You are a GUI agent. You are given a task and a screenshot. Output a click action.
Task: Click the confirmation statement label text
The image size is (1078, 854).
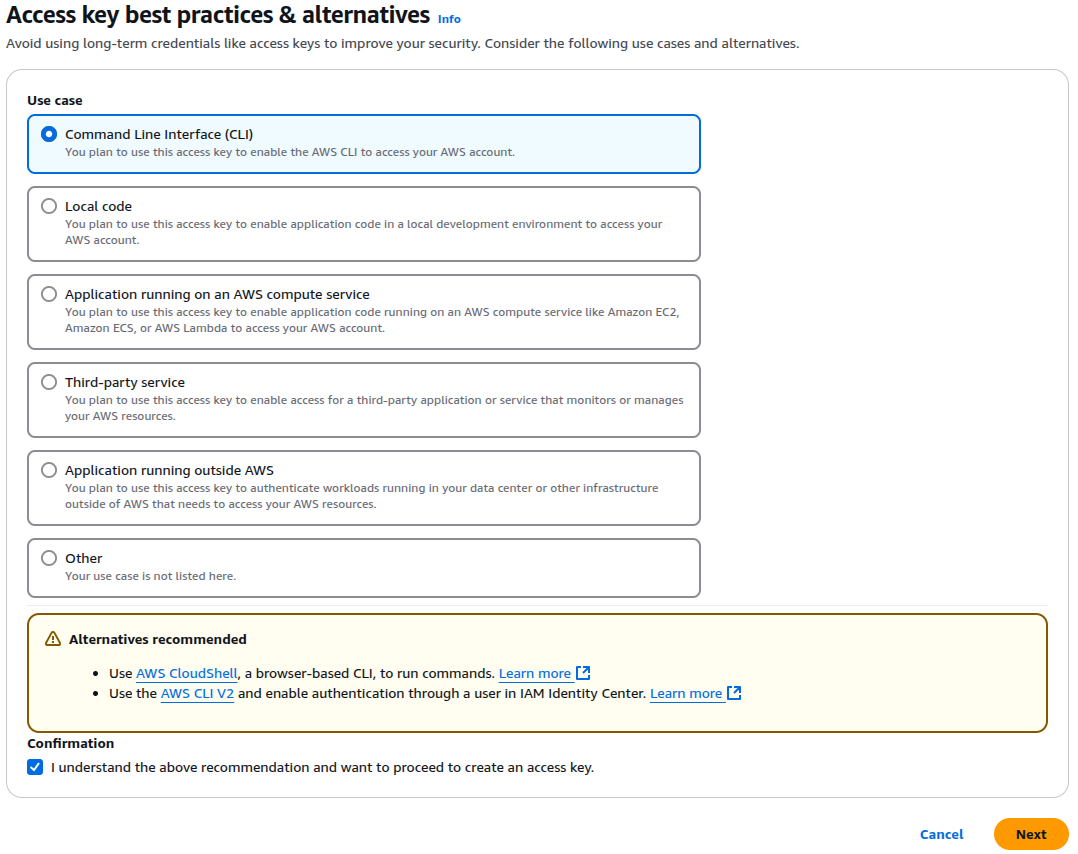click(x=322, y=767)
